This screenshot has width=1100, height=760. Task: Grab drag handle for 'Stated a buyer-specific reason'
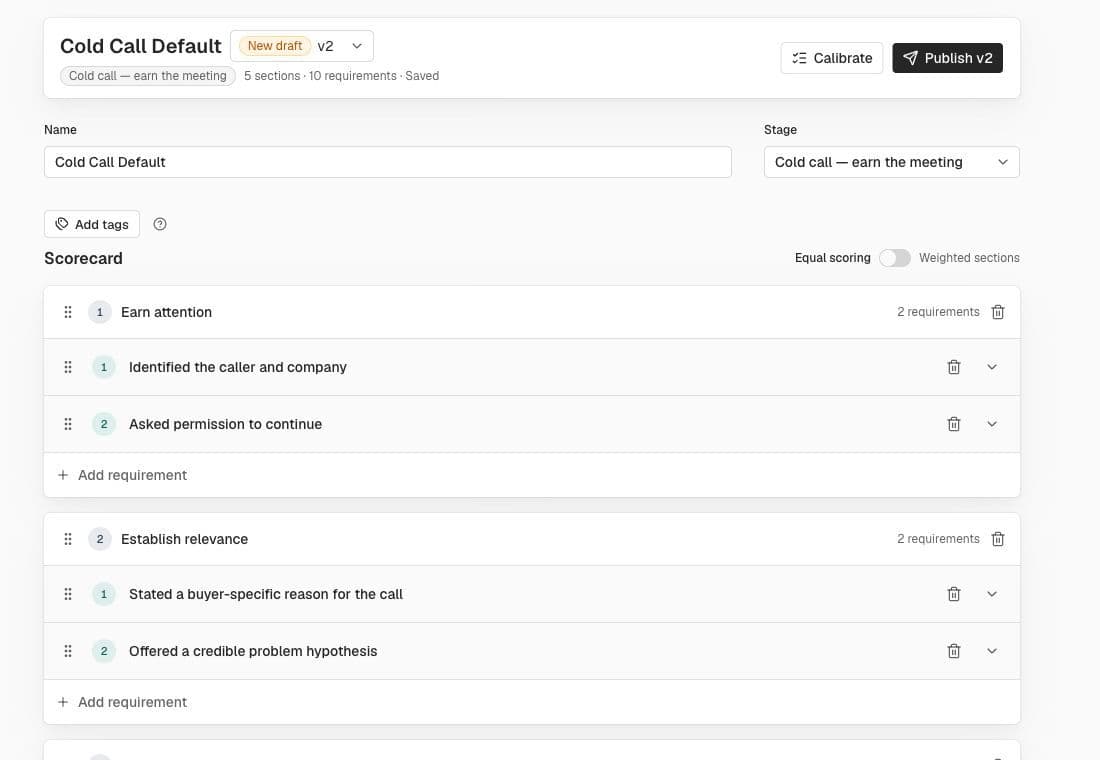(x=68, y=594)
